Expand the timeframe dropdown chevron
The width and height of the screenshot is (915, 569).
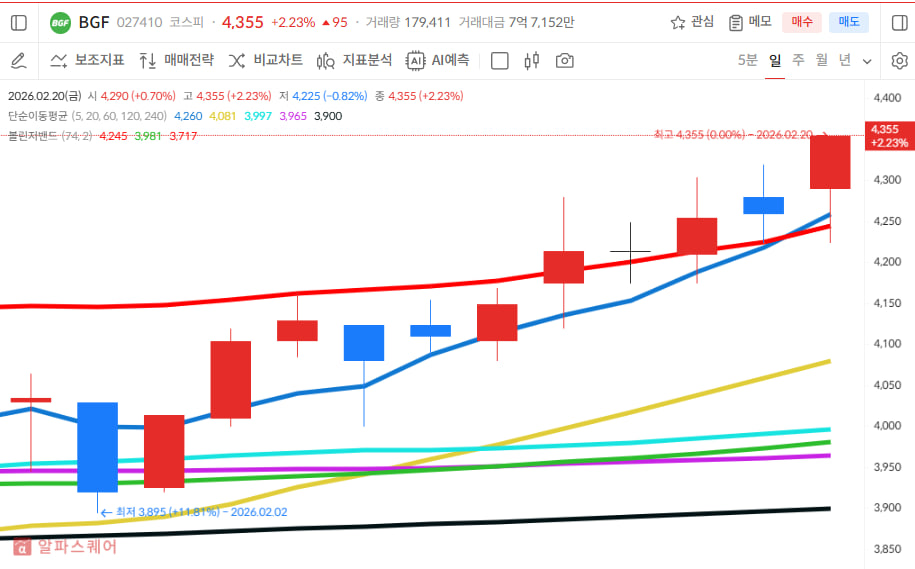tap(867, 61)
